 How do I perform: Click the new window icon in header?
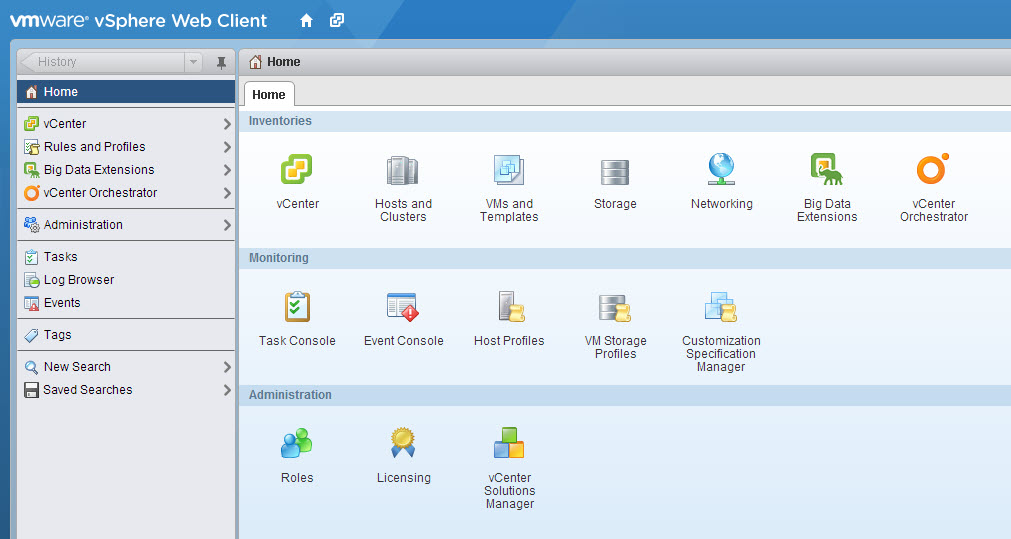[337, 21]
